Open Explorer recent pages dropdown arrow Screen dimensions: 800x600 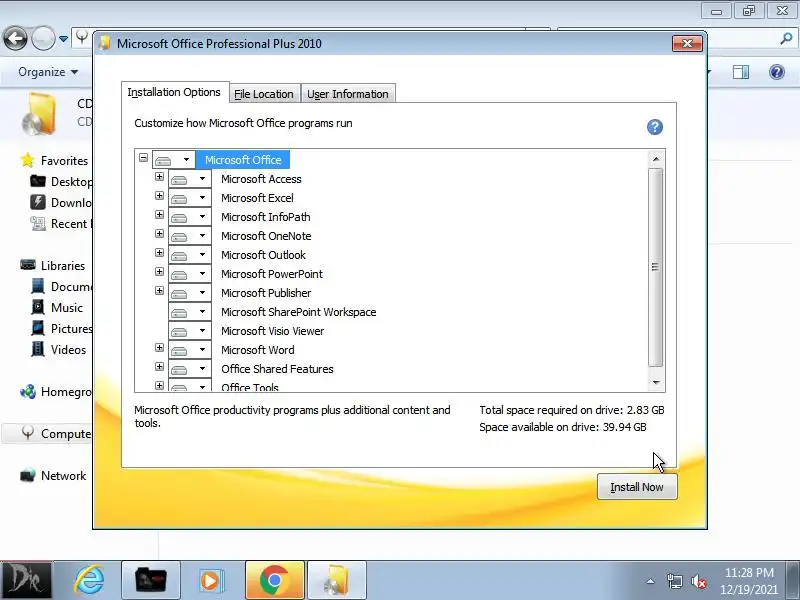coord(63,39)
